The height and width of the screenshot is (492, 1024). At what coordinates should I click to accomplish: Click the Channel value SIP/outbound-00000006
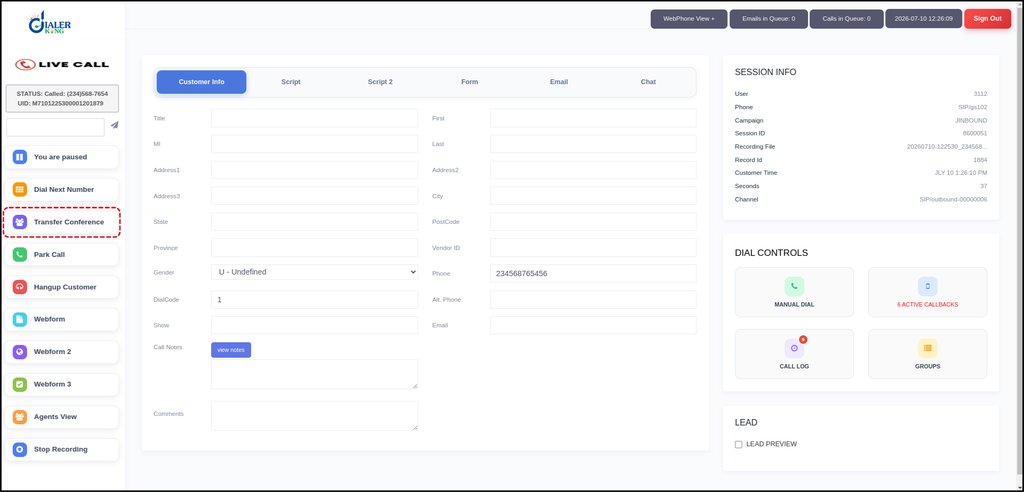(953, 199)
